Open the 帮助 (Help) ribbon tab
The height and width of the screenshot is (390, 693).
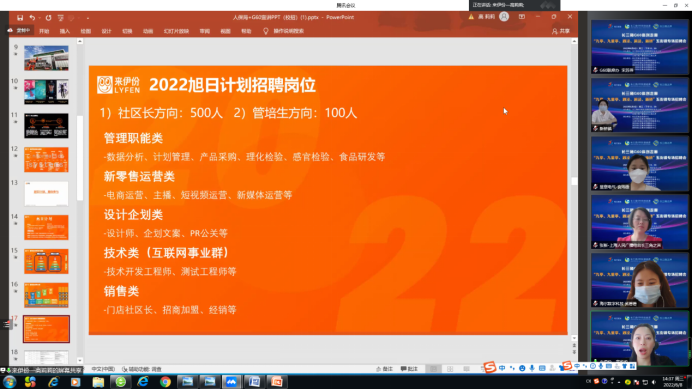pos(246,31)
